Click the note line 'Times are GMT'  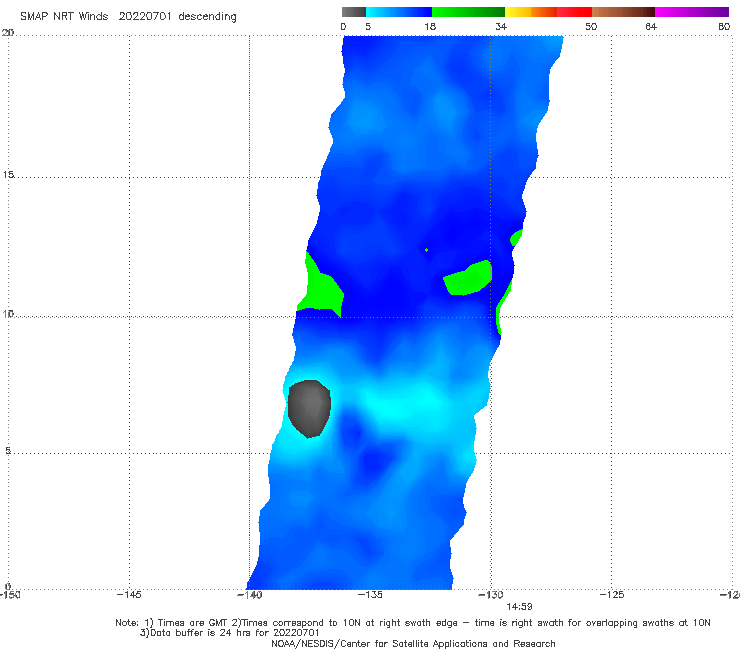coord(194,623)
